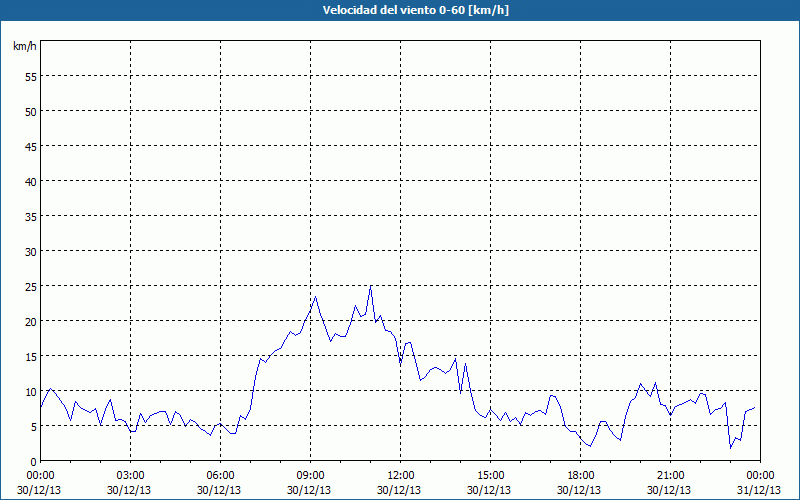800x500 pixels.
Task: Select the 15 value on the y-axis
Action: click(31, 356)
